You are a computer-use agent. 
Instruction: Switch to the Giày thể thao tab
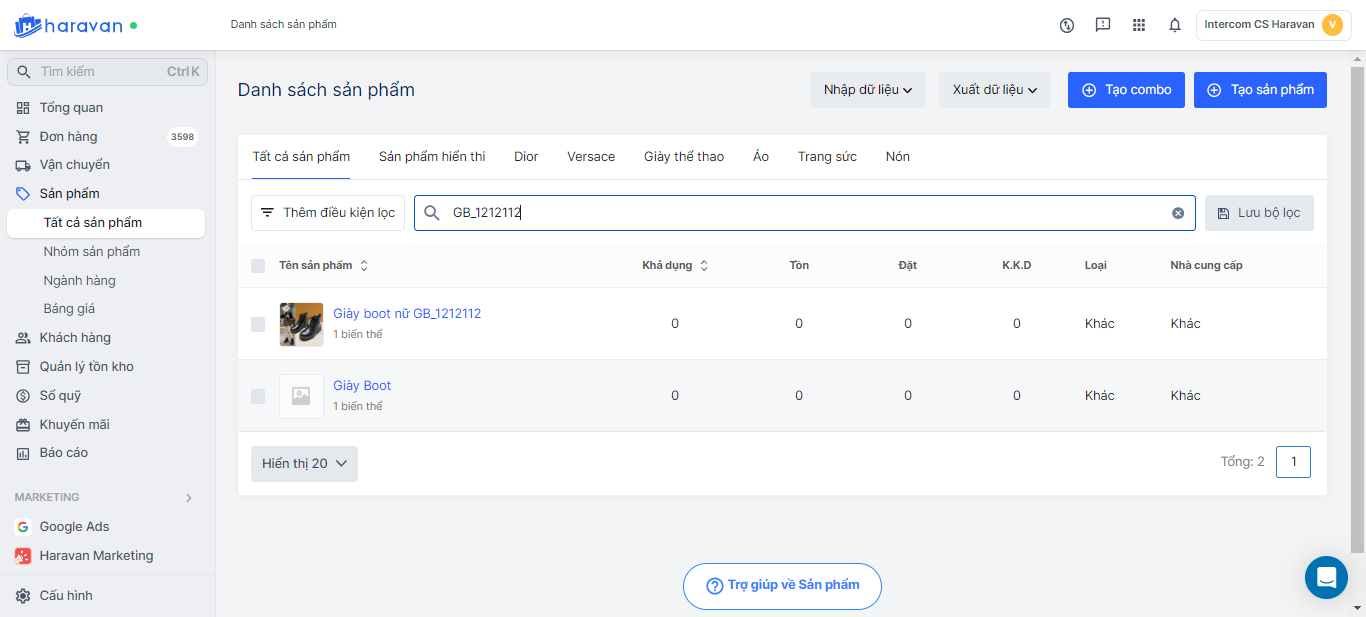(x=684, y=157)
